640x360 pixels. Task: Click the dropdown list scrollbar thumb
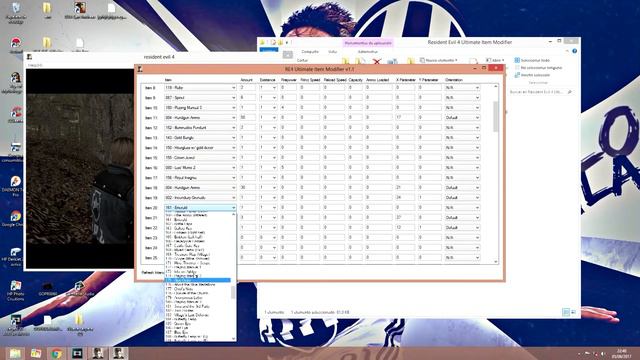point(233,292)
